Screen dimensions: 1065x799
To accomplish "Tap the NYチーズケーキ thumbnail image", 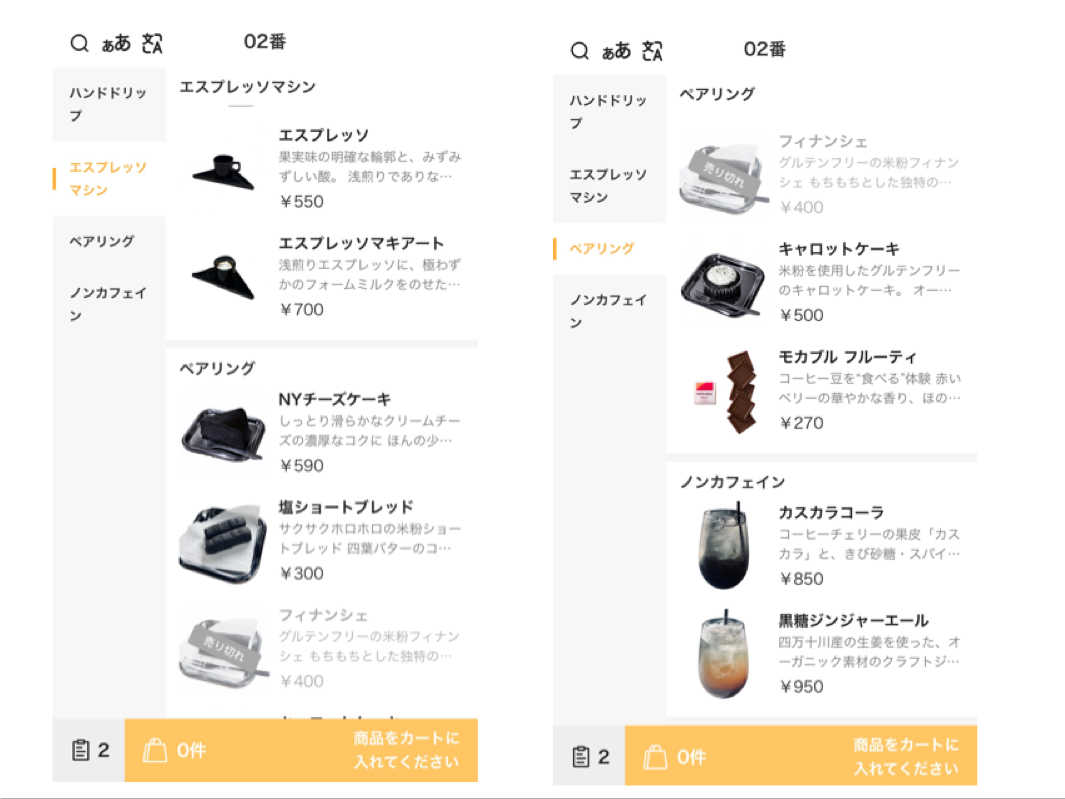I will pos(223,433).
